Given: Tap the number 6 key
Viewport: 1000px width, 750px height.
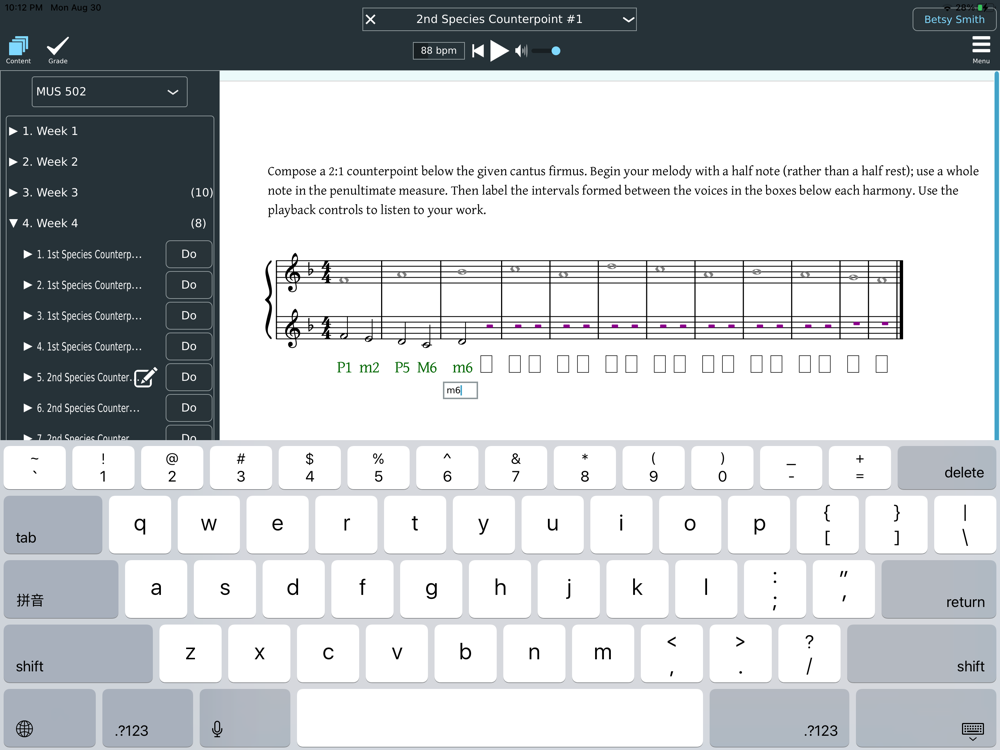Looking at the screenshot, I should point(447,467).
